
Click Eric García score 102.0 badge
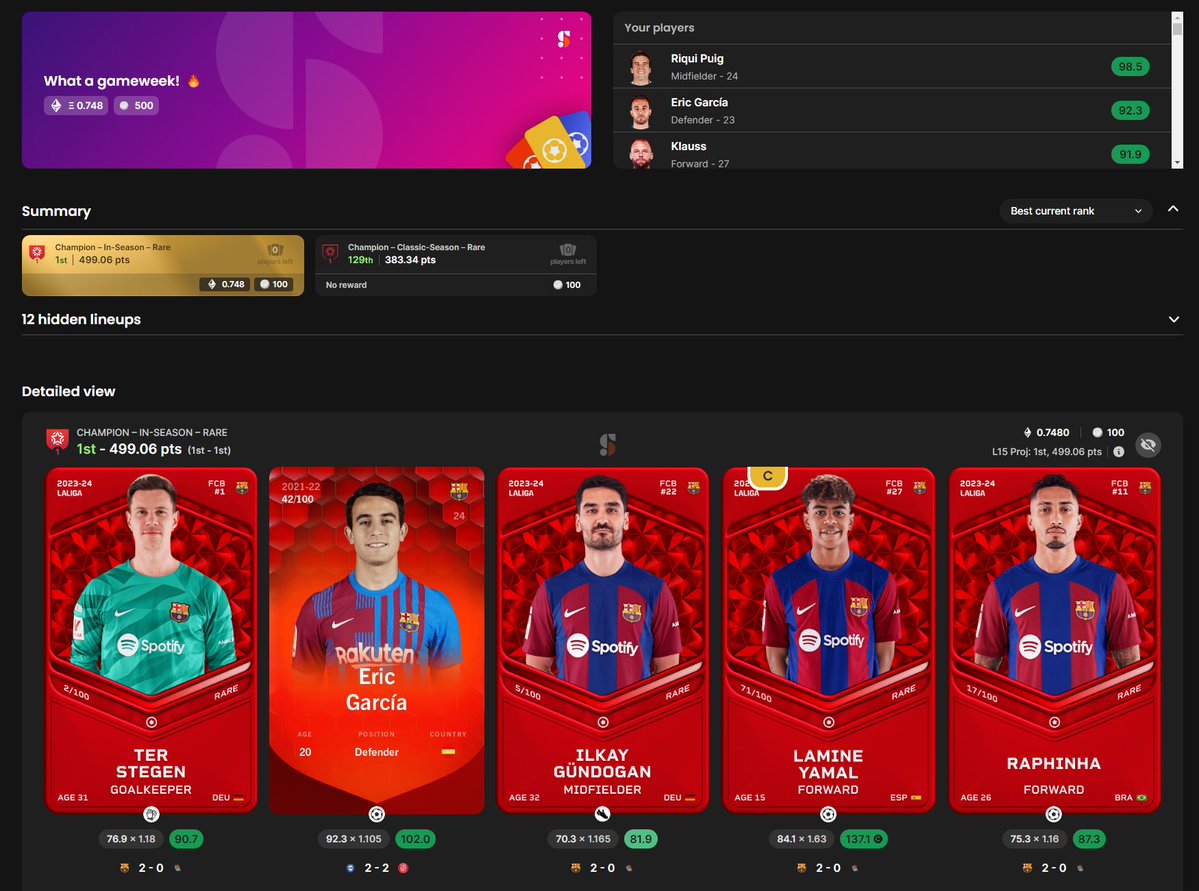[415, 839]
